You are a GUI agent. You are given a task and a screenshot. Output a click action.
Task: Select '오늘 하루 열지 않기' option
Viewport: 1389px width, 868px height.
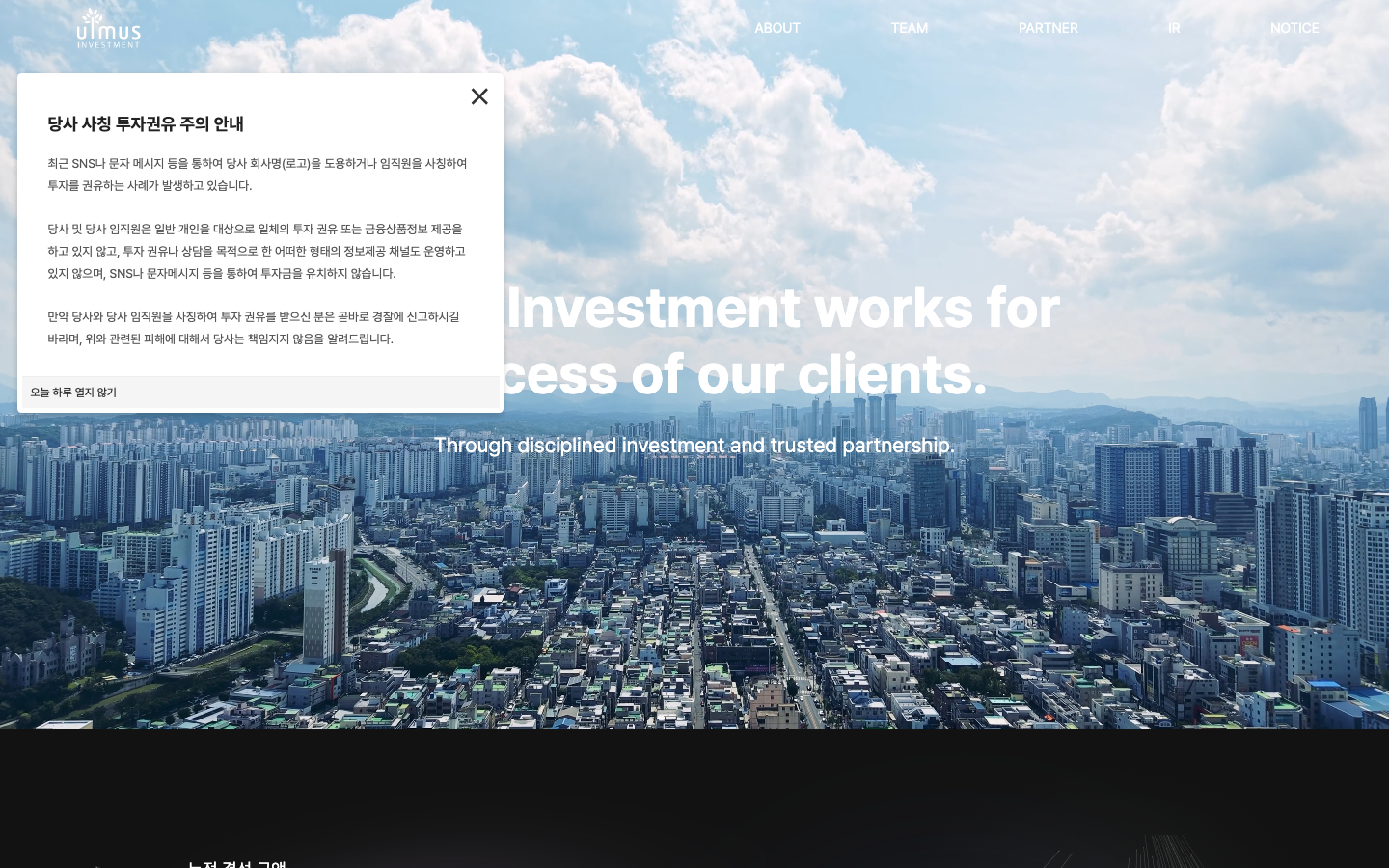73,393
